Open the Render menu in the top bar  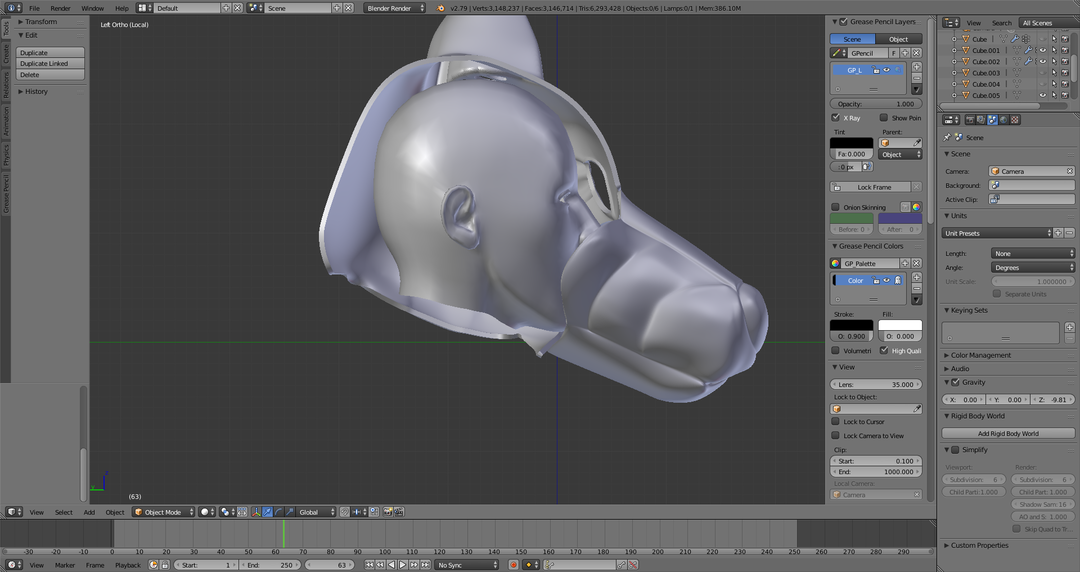click(x=60, y=8)
